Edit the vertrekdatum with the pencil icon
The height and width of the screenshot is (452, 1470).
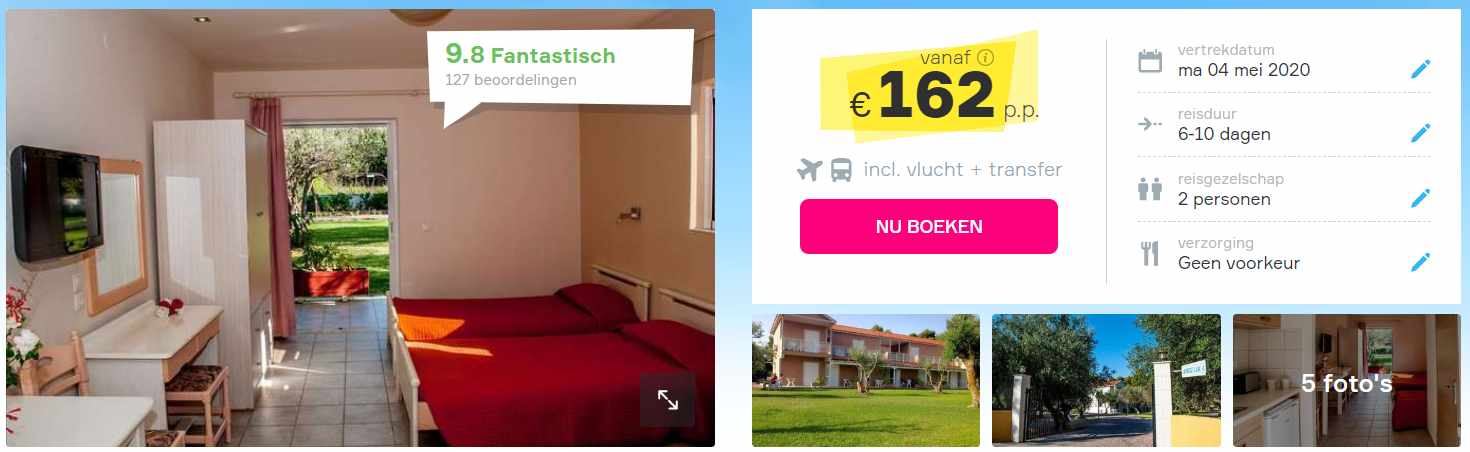point(1420,69)
